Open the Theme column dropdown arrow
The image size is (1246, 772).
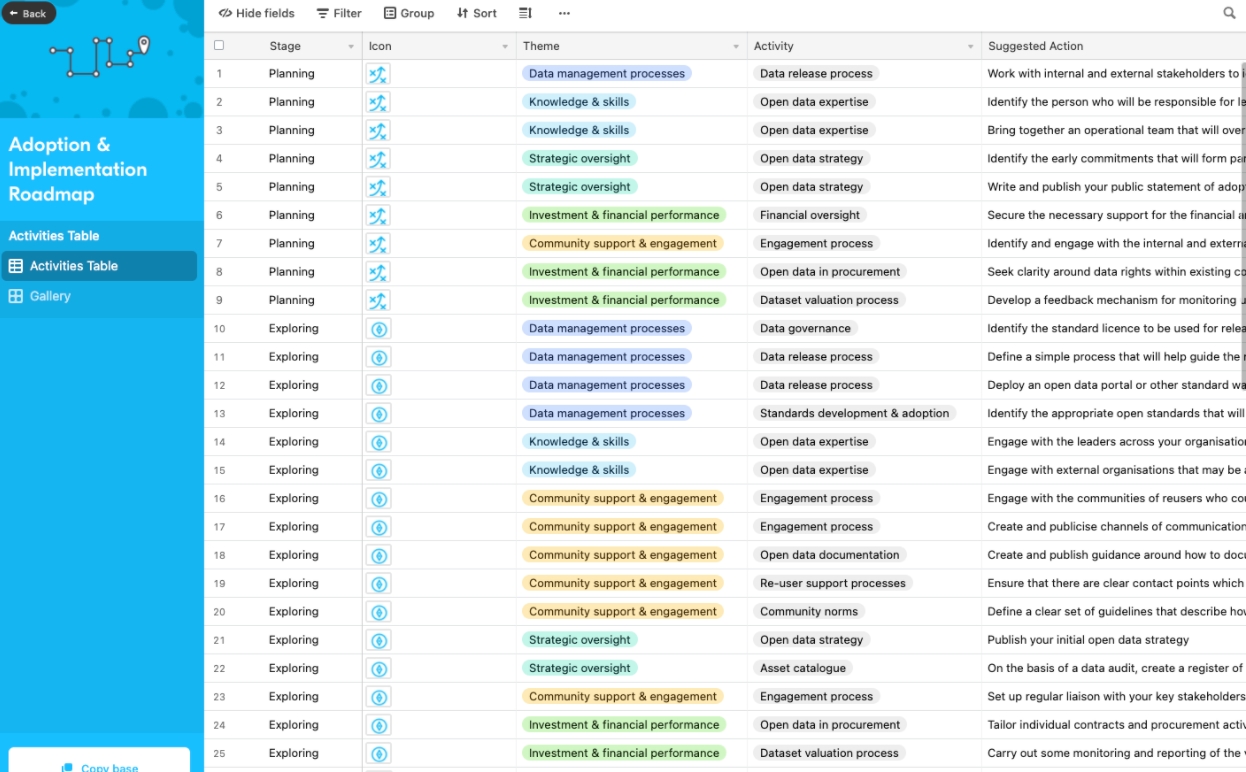pos(736,47)
